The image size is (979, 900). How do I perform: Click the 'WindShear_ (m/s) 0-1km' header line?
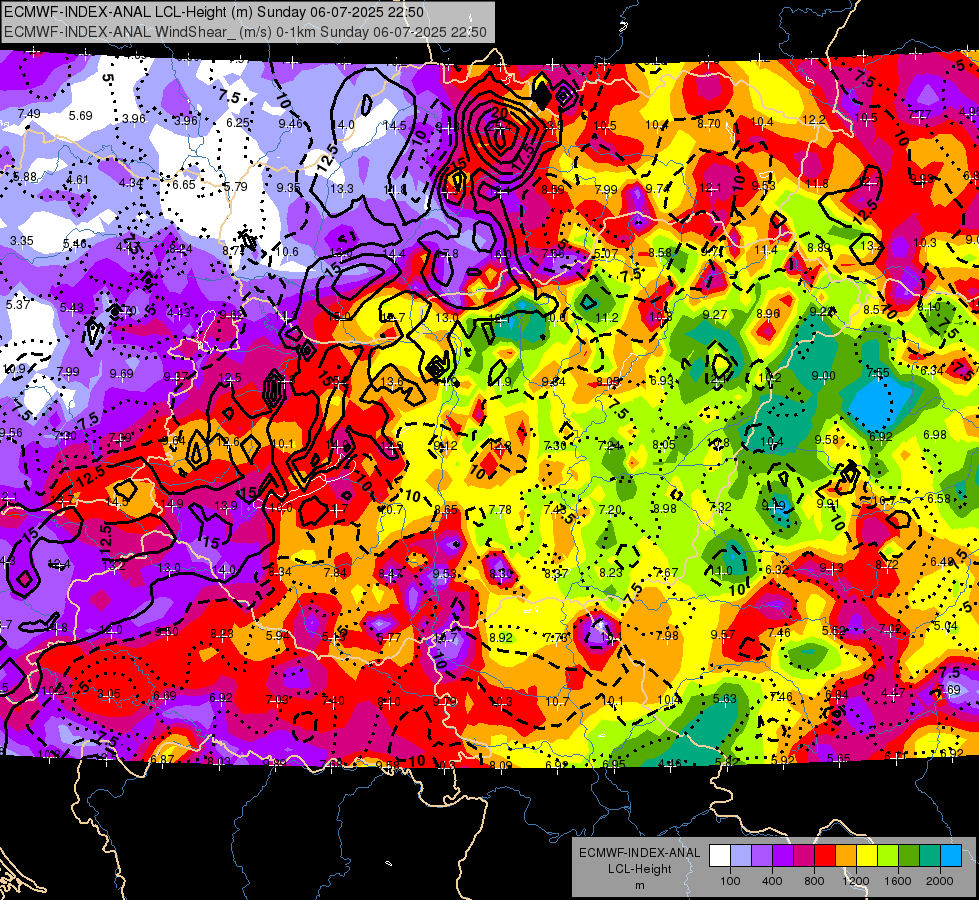point(245,32)
